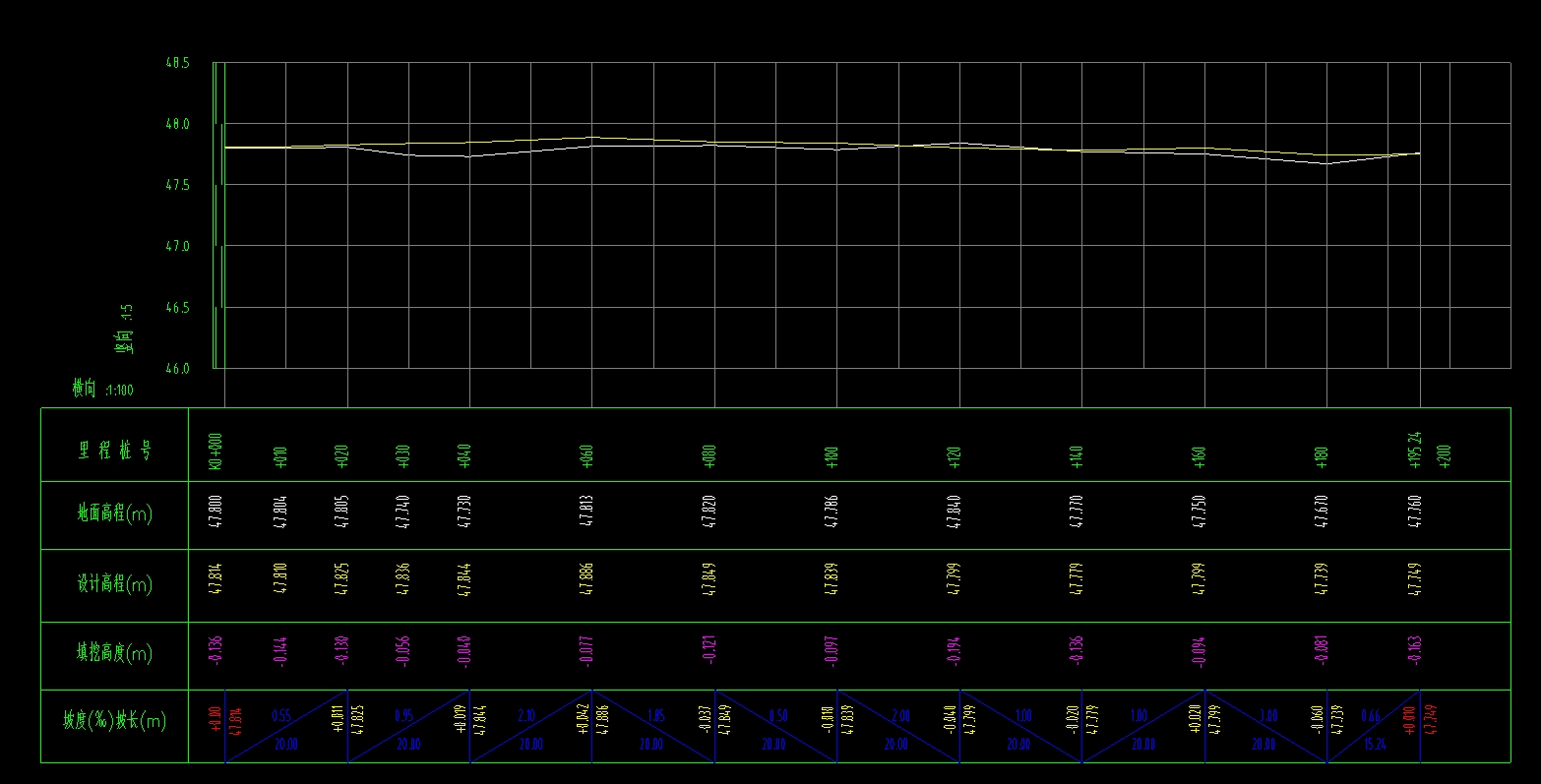Select station label +200
The image size is (1541, 784).
[x=1444, y=455]
